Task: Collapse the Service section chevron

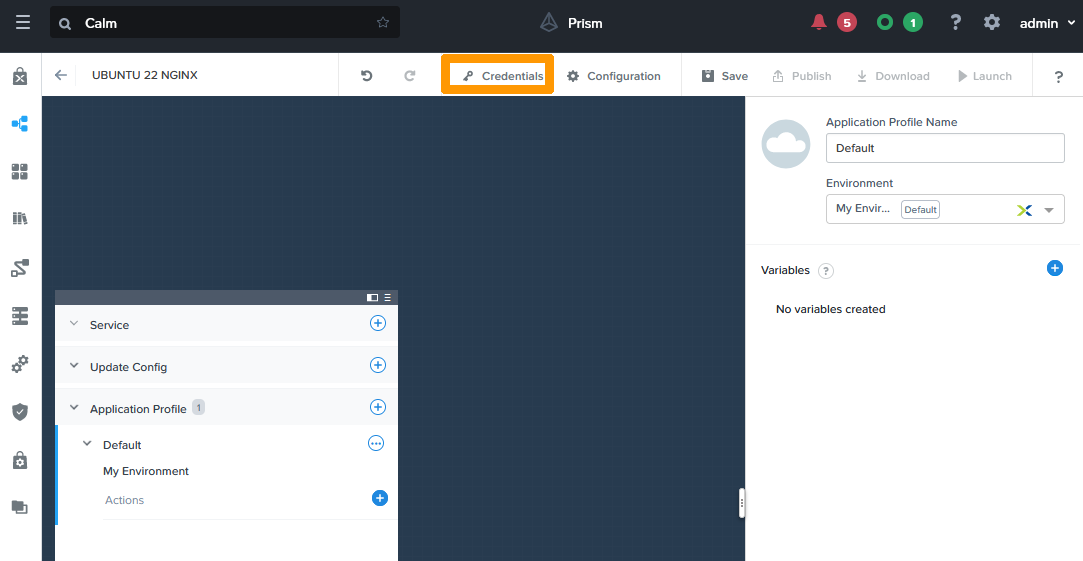Action: point(73,324)
